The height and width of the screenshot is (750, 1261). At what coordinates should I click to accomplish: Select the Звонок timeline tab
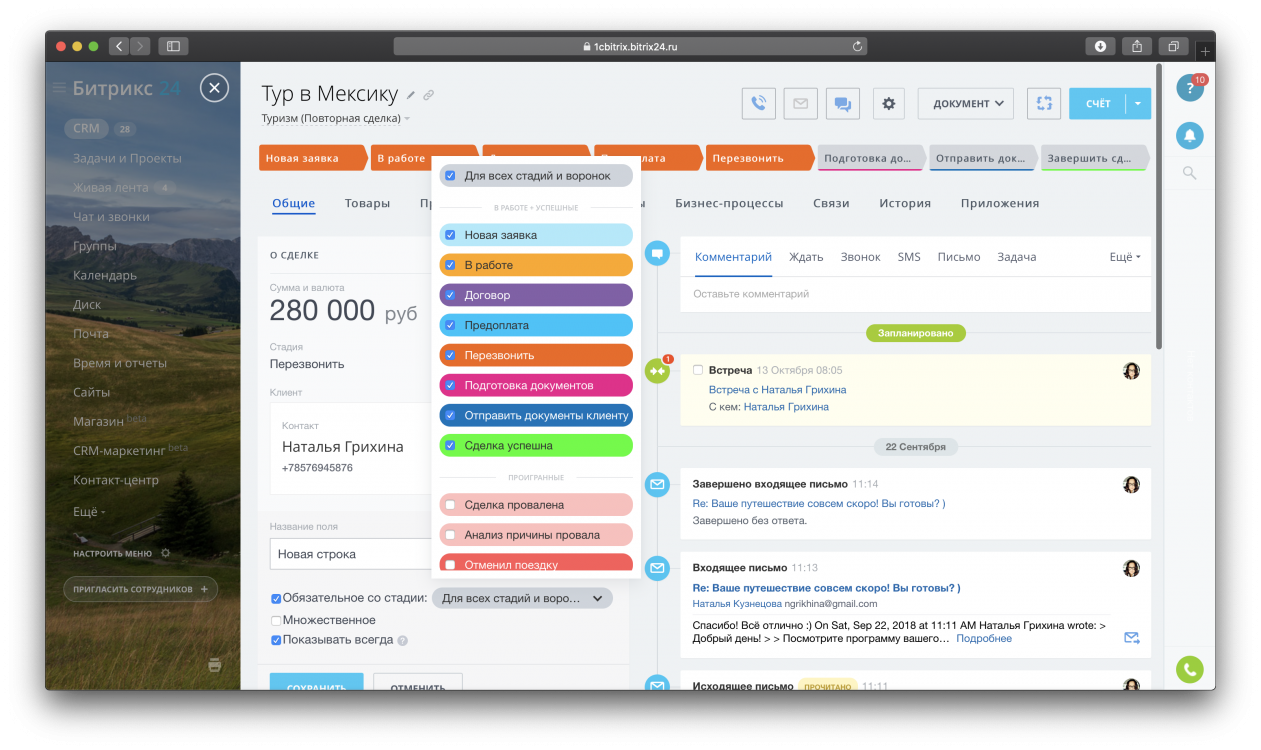[x=860, y=257]
